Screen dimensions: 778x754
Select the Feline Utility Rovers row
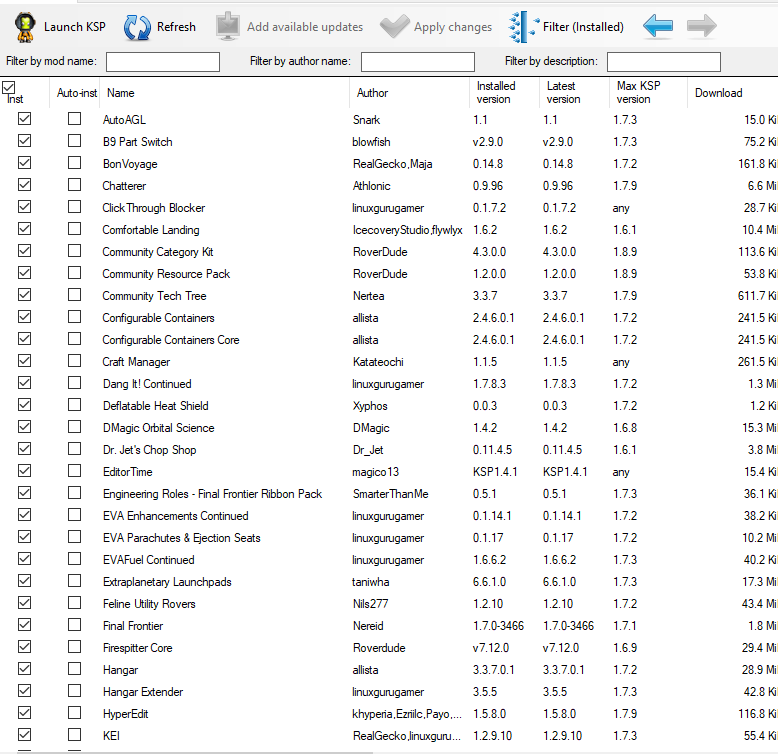click(x=389, y=604)
